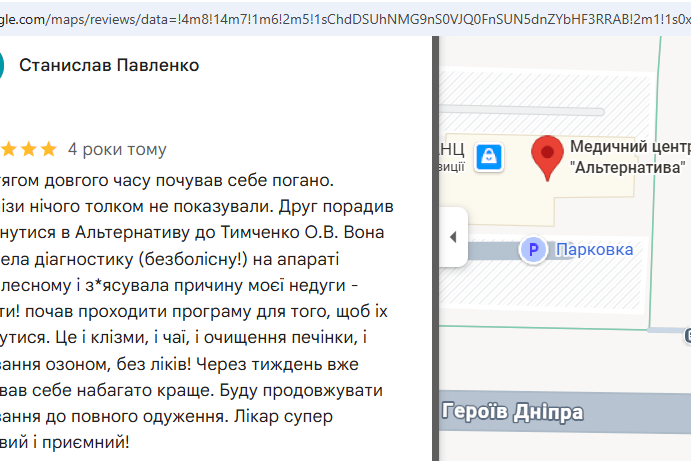The height and width of the screenshot is (461, 691).
Task: Open the Парковка map label
Action: click(x=594, y=249)
